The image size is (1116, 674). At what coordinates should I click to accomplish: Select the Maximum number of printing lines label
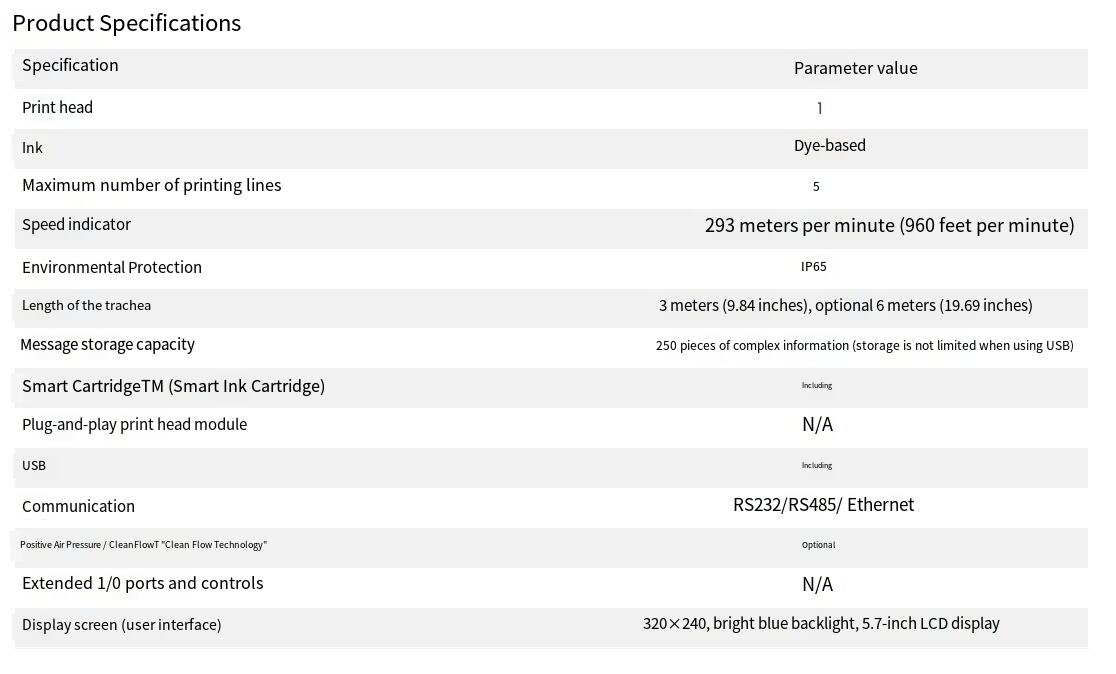pos(151,185)
